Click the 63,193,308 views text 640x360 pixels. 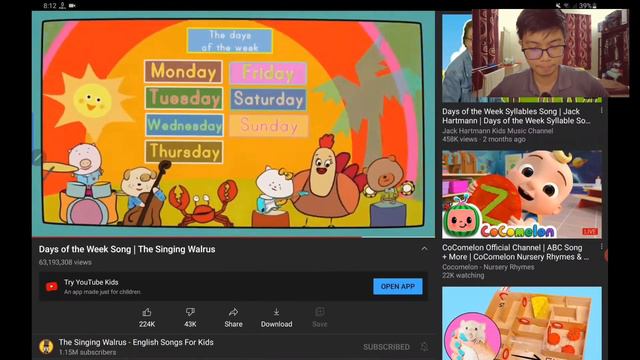(x=65, y=262)
